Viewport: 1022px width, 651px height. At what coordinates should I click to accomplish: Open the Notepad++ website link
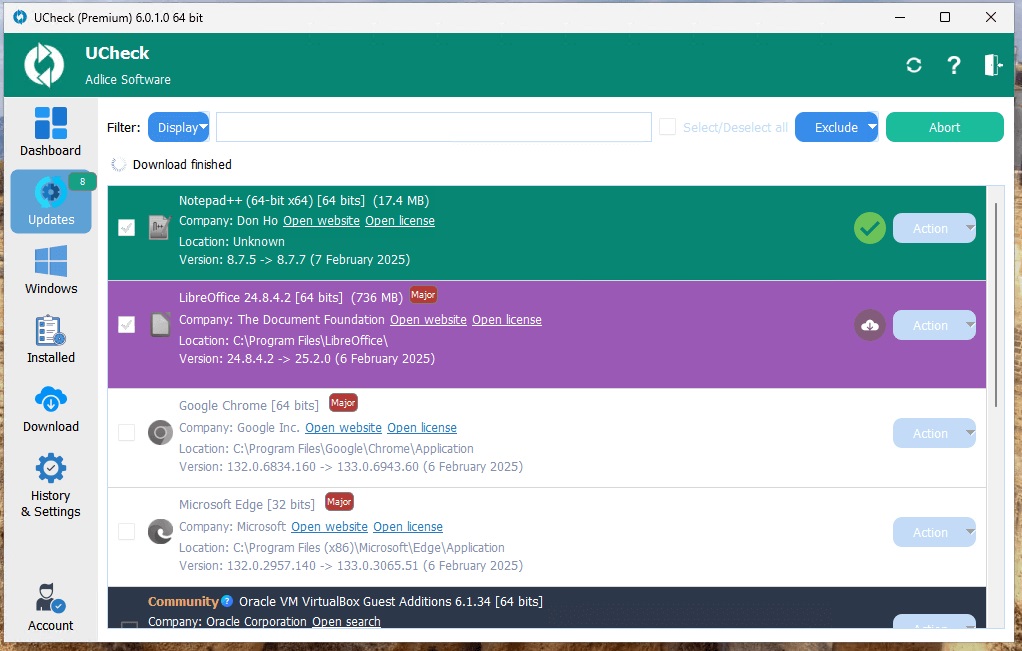click(x=321, y=221)
